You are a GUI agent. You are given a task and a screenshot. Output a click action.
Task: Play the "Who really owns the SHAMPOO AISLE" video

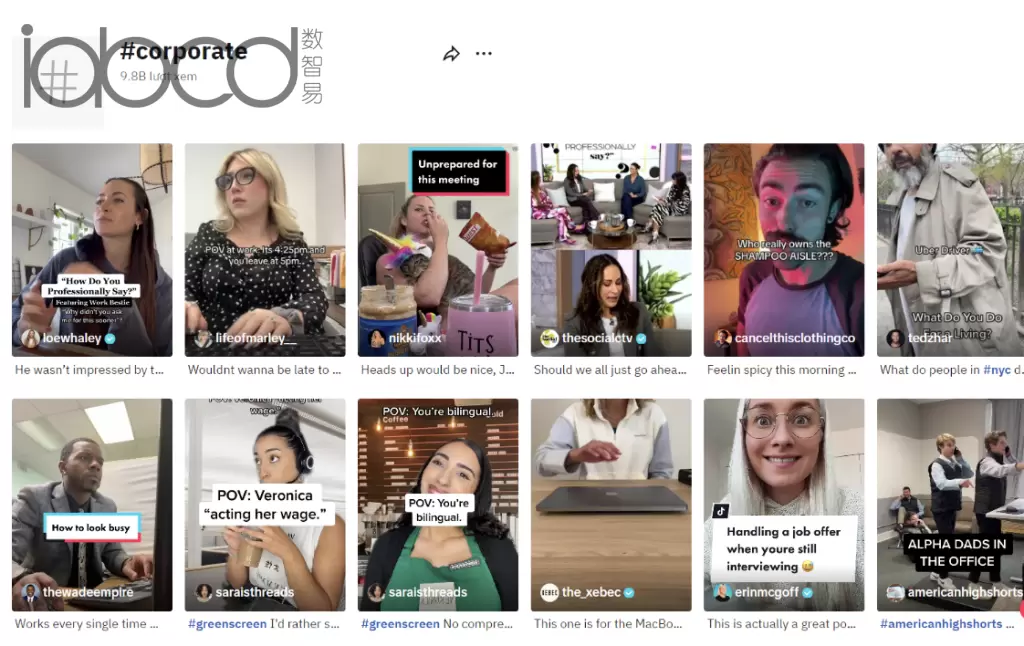(784, 250)
